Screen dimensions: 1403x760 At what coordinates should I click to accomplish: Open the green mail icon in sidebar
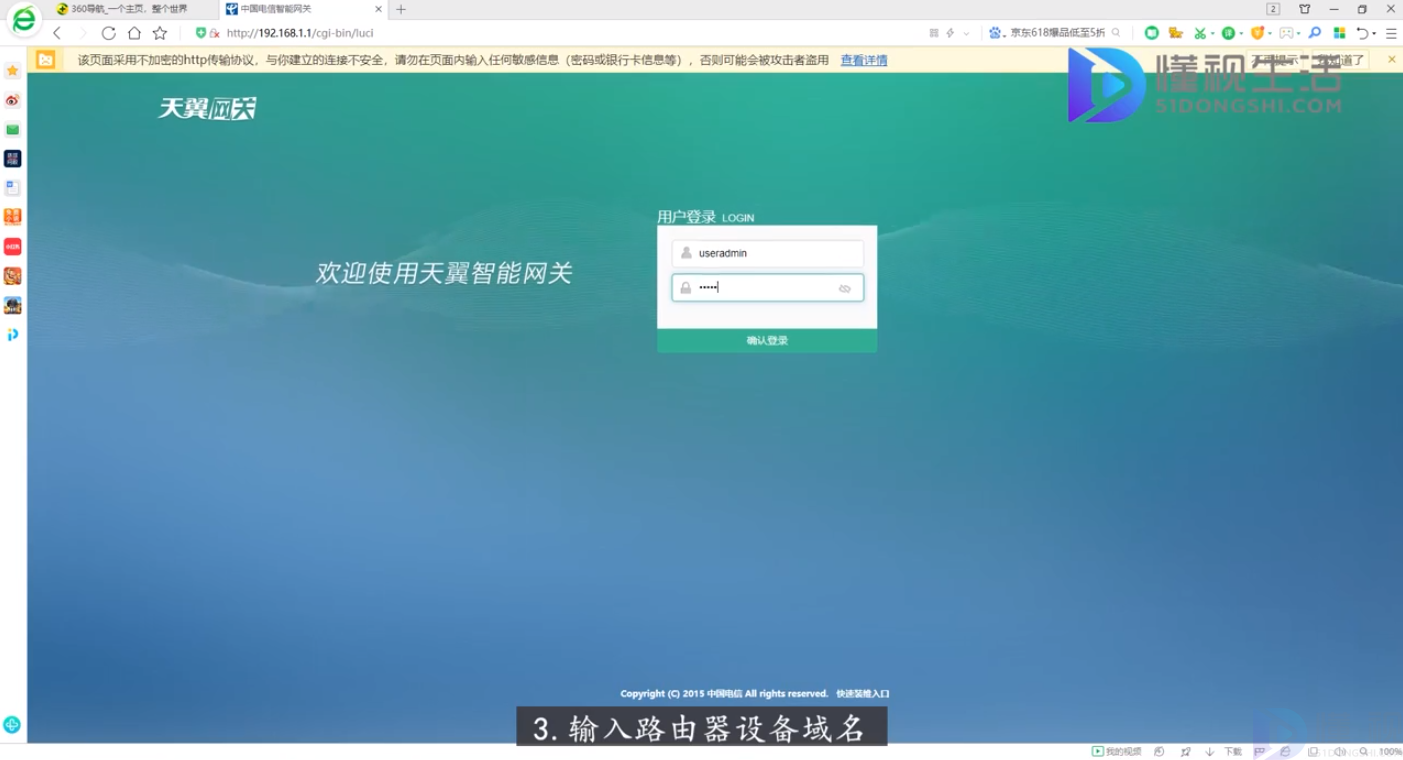point(12,129)
